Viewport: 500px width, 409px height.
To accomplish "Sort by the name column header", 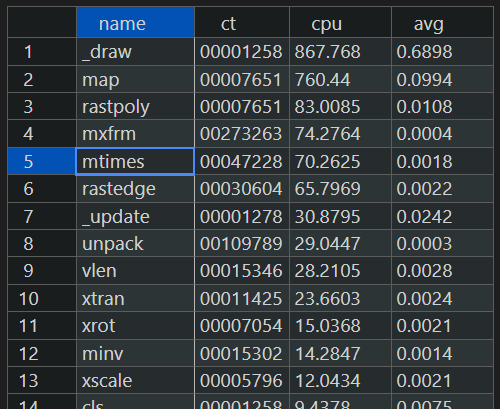I will [135, 22].
